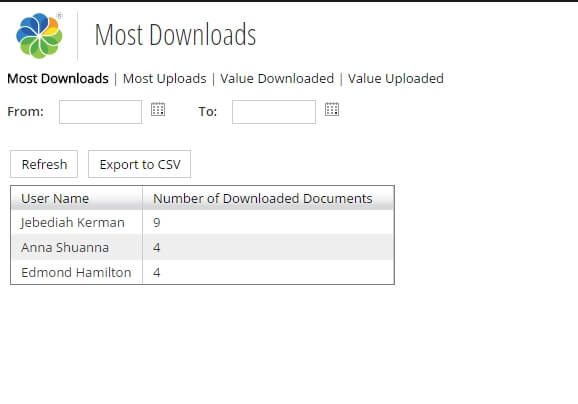The height and width of the screenshot is (404, 578).
Task: Switch to the Most Uploads report
Action: (164, 79)
